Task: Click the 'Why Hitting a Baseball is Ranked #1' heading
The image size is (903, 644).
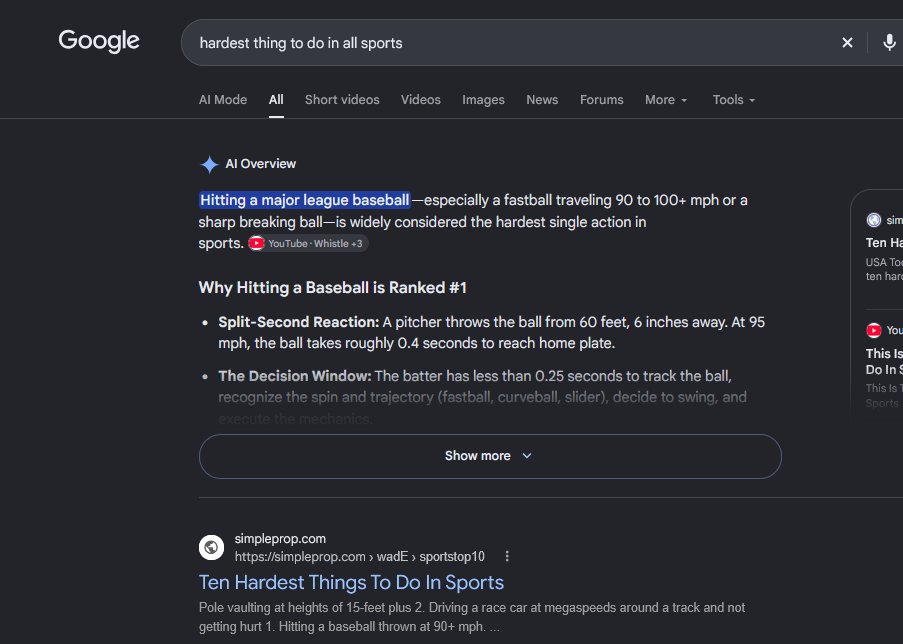Action: (332, 287)
